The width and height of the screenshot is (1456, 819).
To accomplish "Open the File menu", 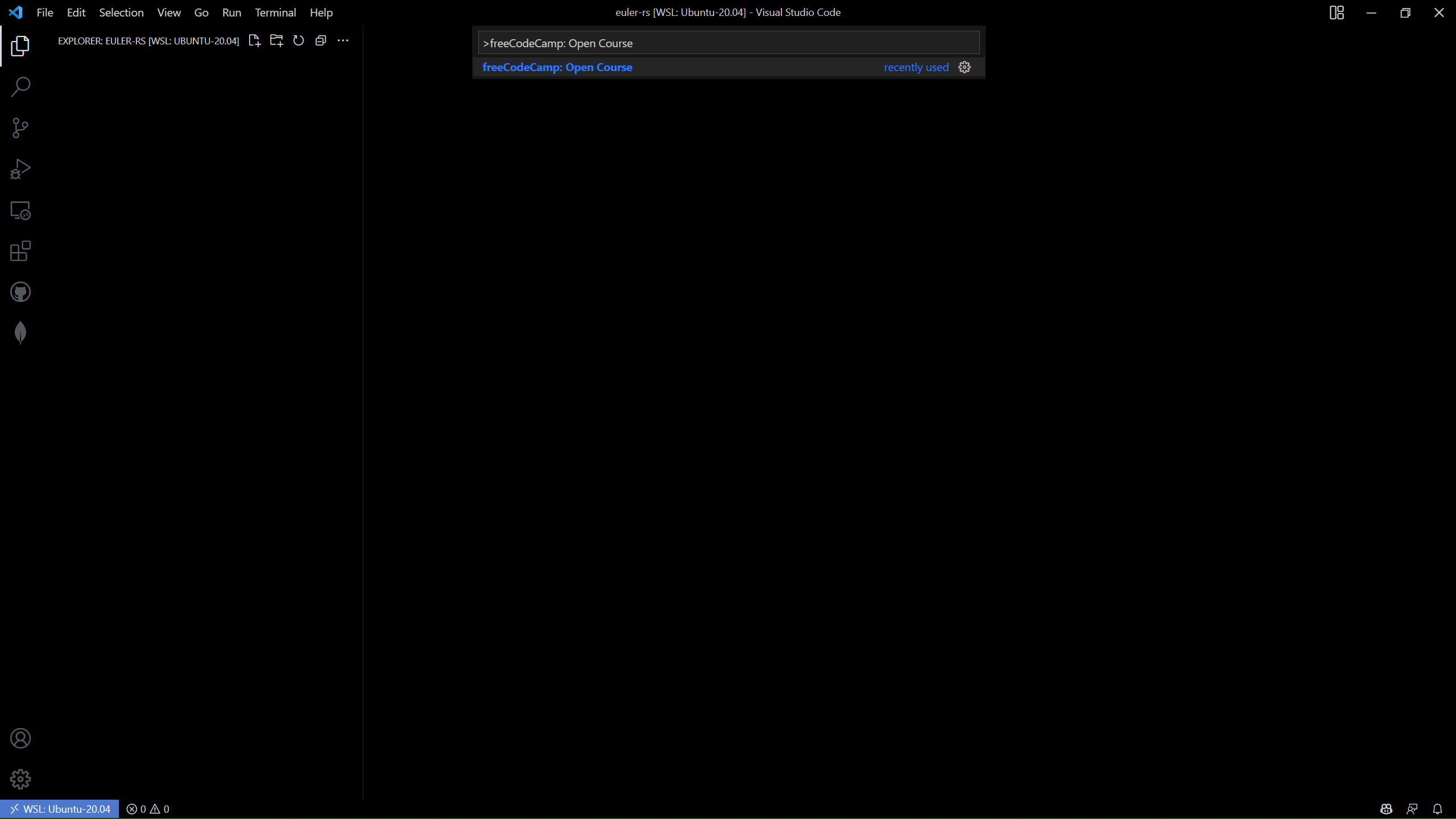I will (x=45, y=13).
